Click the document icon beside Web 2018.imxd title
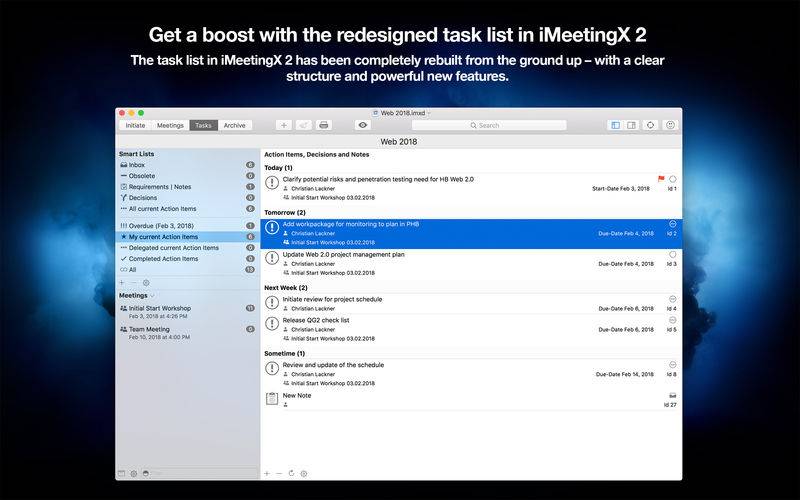This screenshot has height=500, width=800. pos(376,113)
